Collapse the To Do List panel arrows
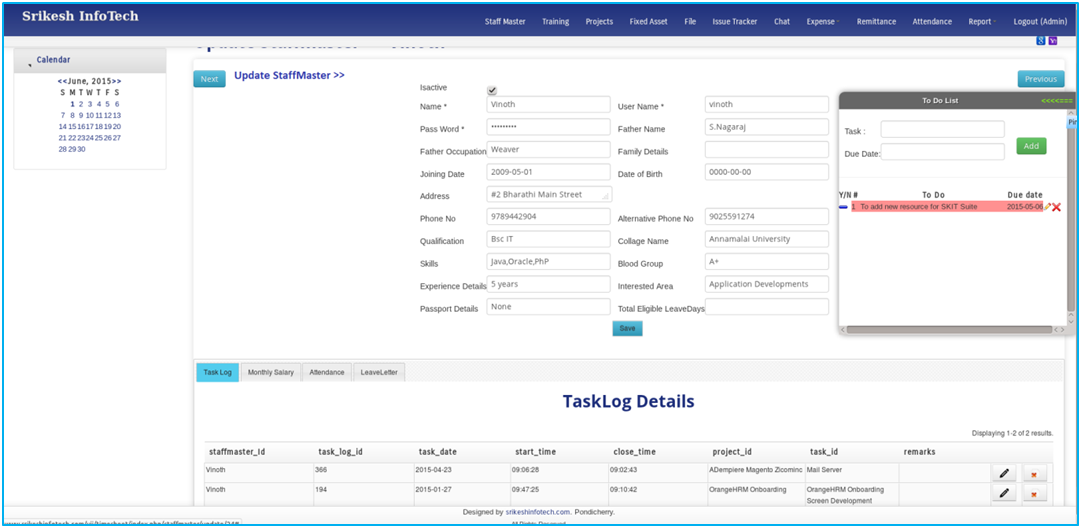Image resolution: width=1082 pixels, height=528 pixels. point(1056,100)
